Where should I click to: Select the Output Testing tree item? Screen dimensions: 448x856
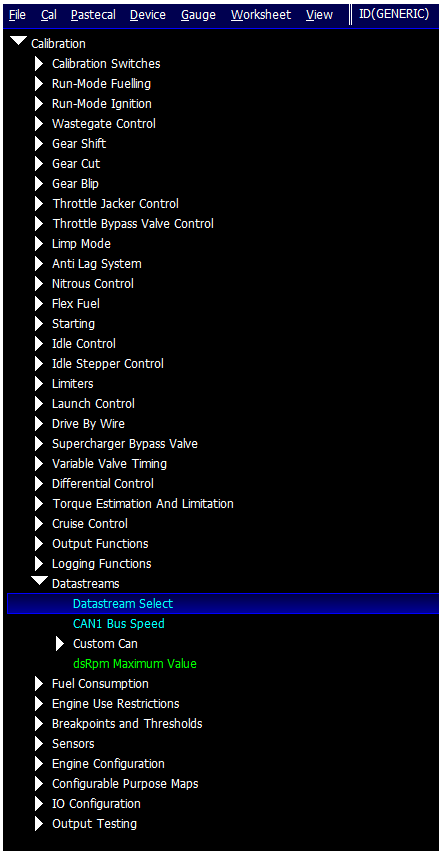94,824
